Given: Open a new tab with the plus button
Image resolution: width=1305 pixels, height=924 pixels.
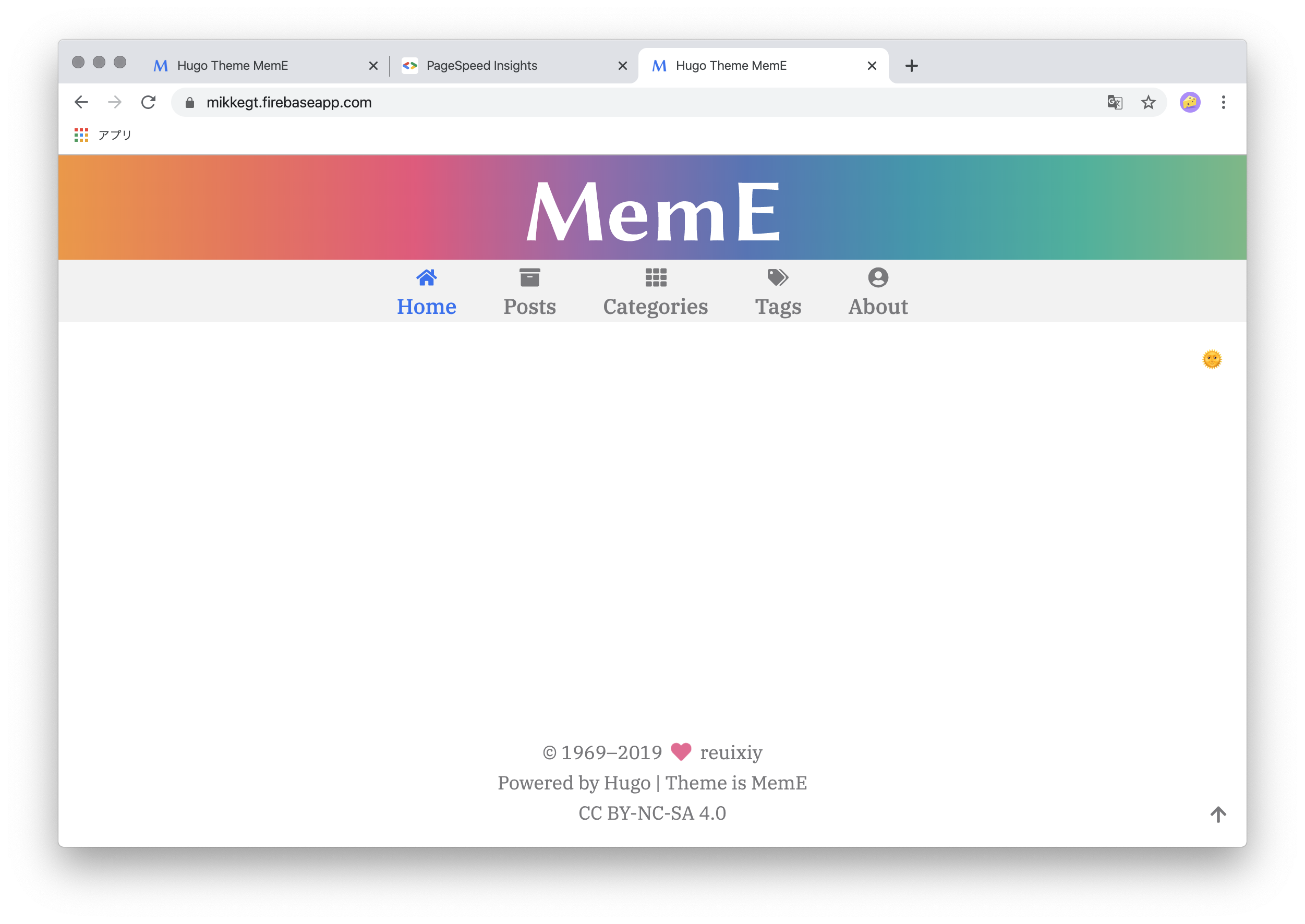Looking at the screenshot, I should coord(911,66).
